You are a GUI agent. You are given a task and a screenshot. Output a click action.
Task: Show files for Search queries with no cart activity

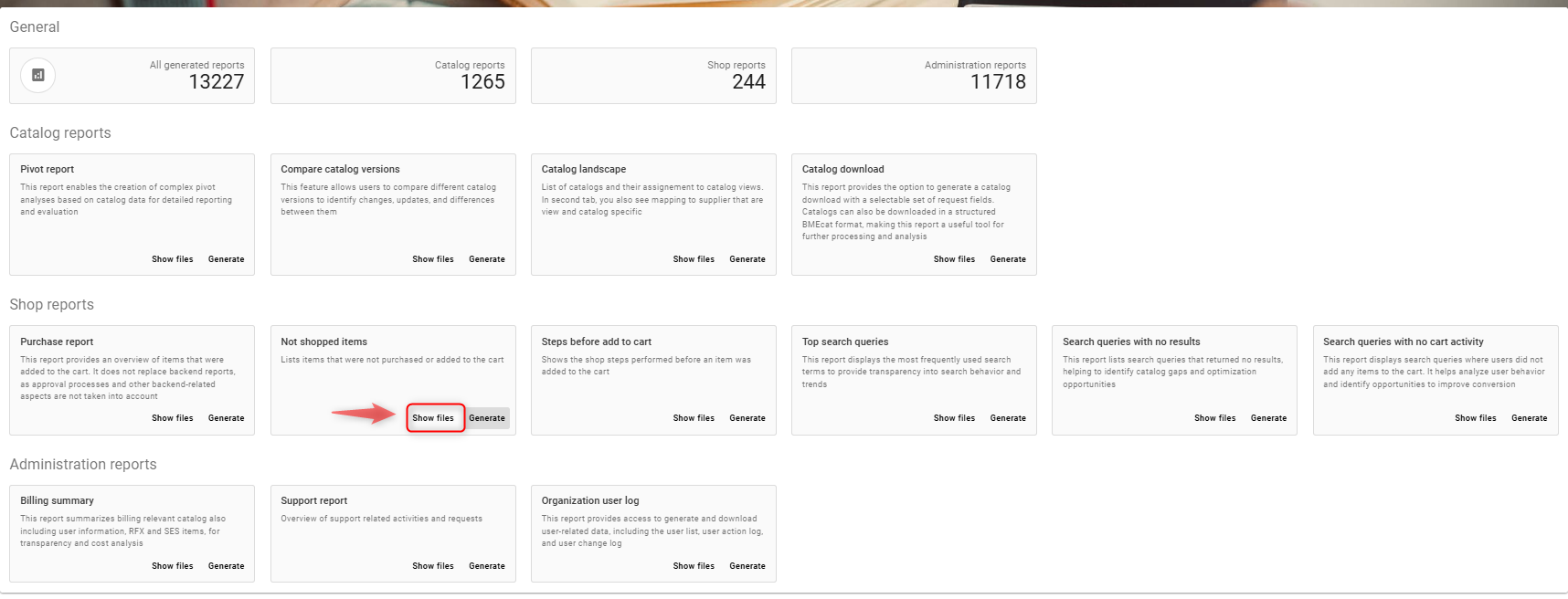(1476, 418)
